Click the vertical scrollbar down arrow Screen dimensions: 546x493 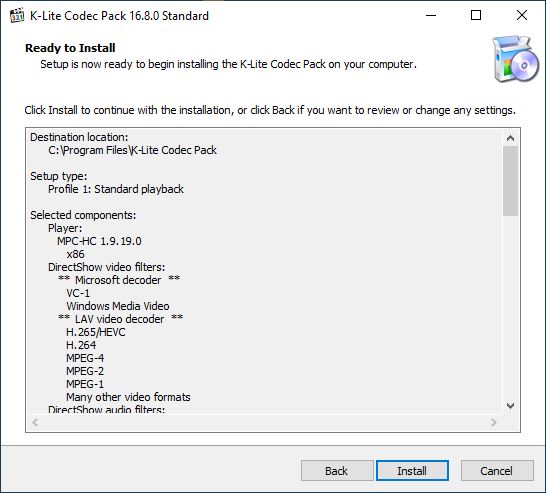click(510, 406)
